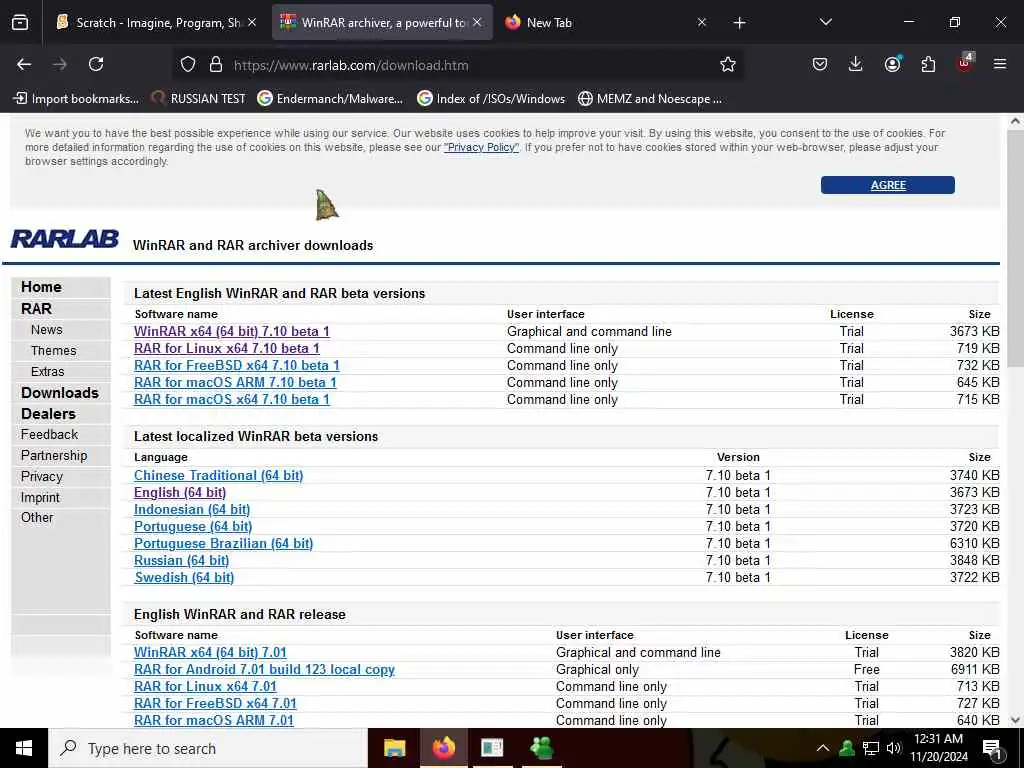
Task: Switch to New Tab tab
Action: coord(604,23)
